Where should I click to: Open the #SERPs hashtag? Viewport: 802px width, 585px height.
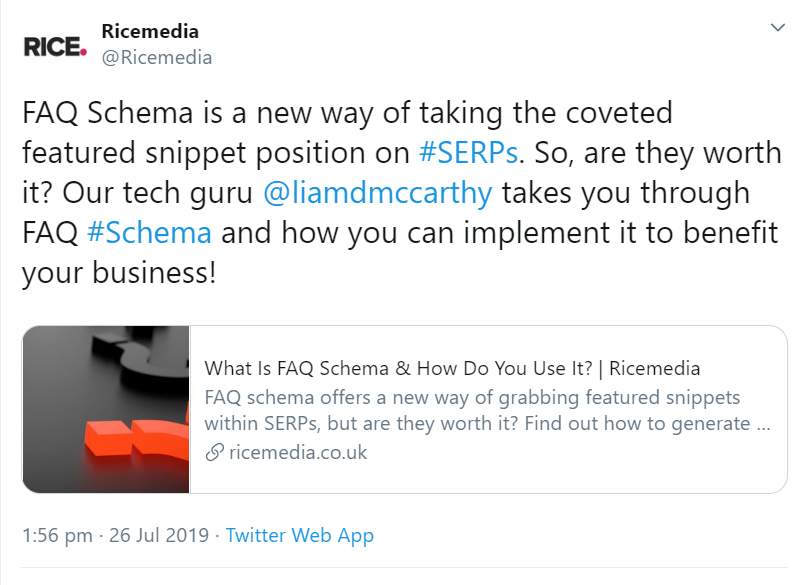(469, 152)
